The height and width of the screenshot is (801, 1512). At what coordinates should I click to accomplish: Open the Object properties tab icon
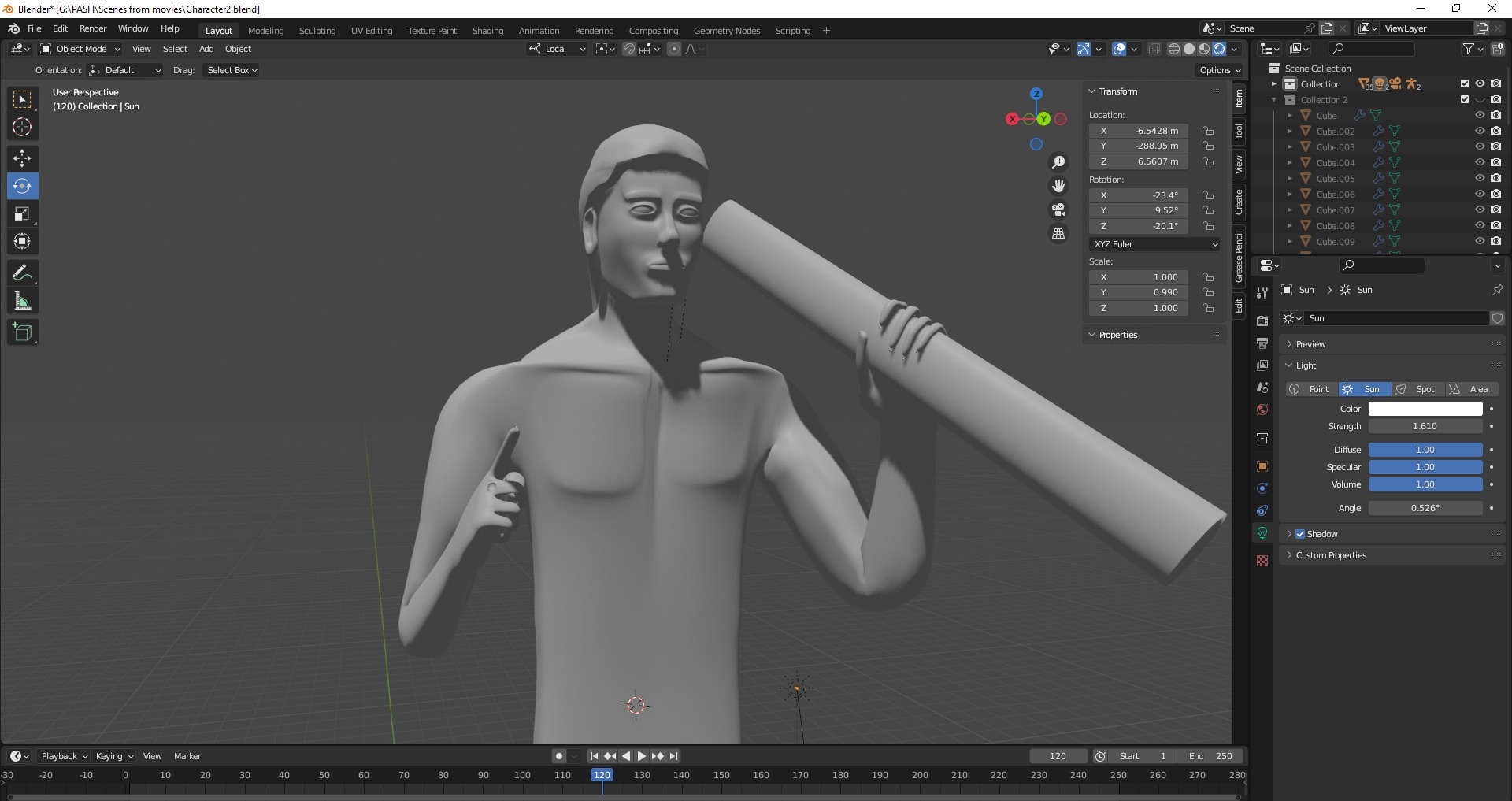pos(1262,466)
